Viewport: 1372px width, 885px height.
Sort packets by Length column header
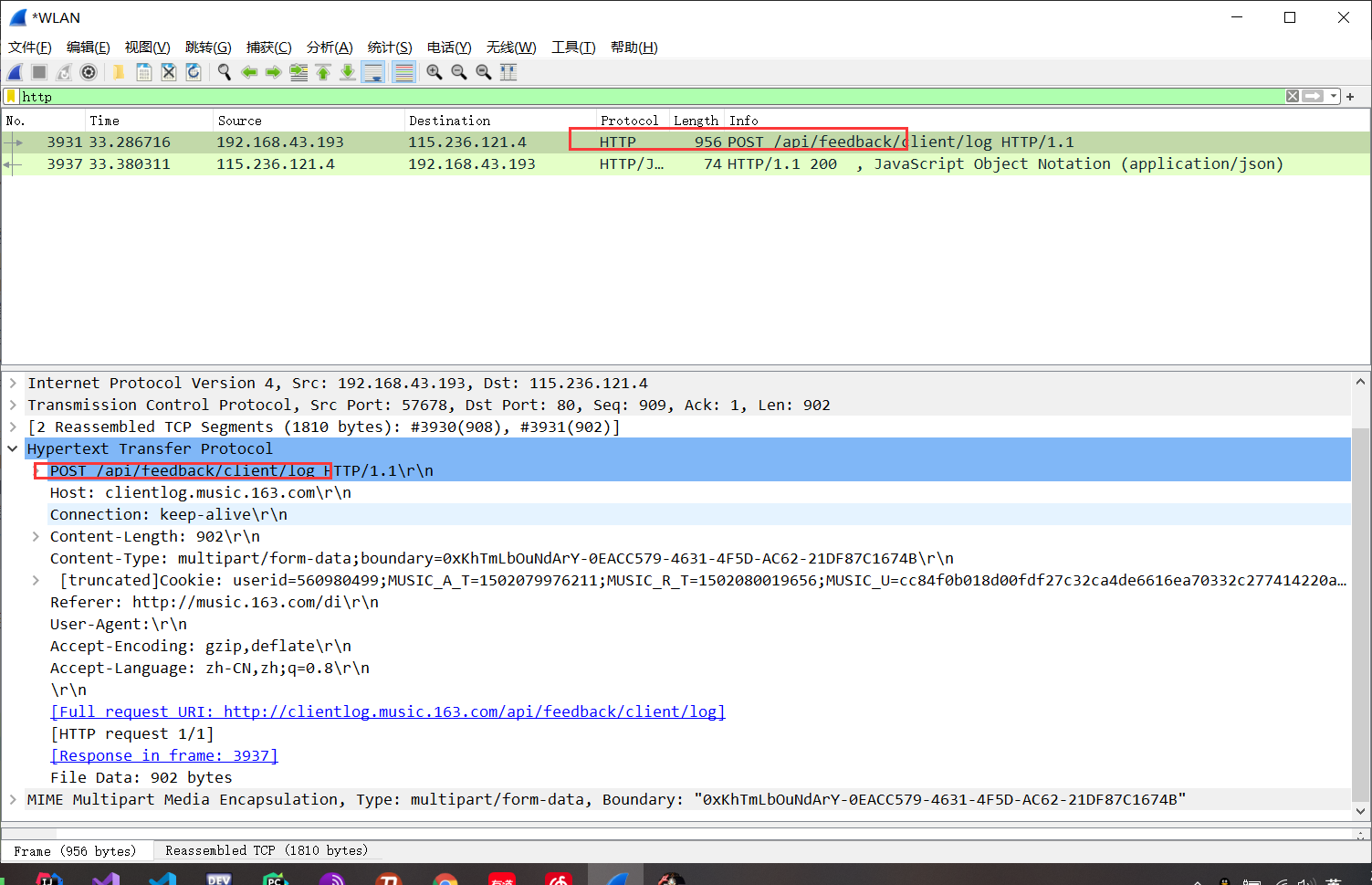[x=696, y=121]
